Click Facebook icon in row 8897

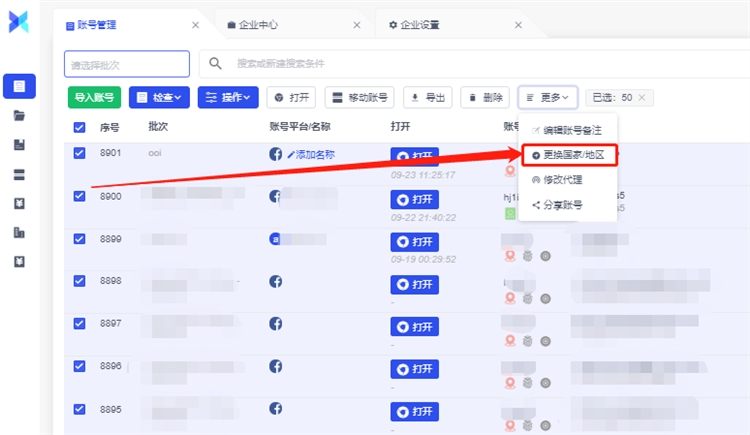click(275, 323)
